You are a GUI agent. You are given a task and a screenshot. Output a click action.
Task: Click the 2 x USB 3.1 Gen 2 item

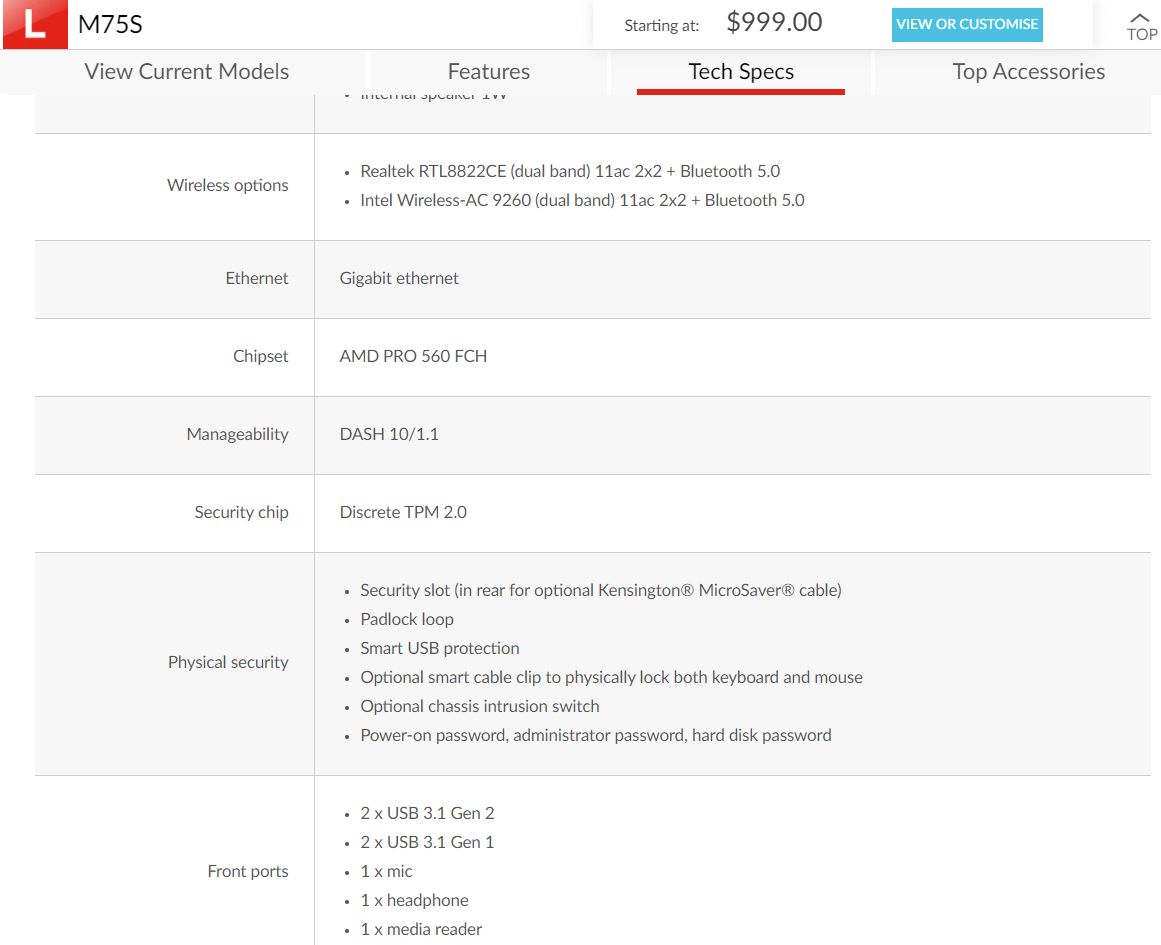point(427,813)
